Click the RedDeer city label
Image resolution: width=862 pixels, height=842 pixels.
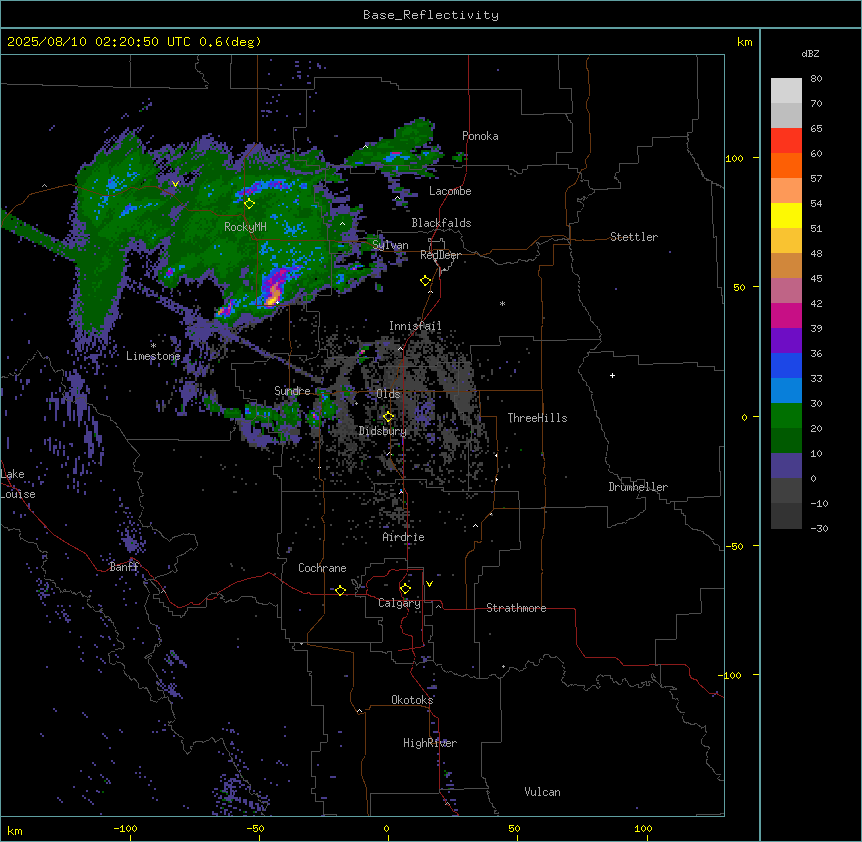(440, 255)
